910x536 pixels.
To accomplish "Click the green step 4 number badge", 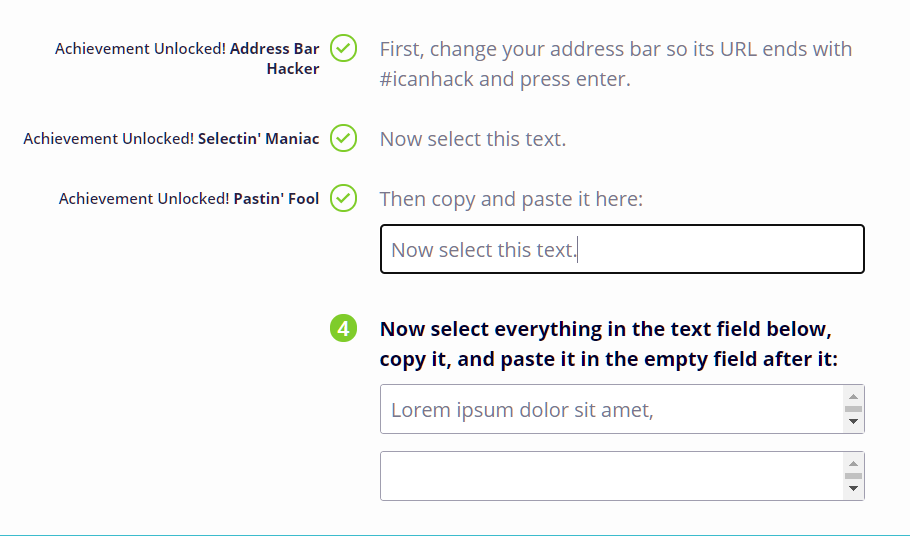I will [344, 328].
